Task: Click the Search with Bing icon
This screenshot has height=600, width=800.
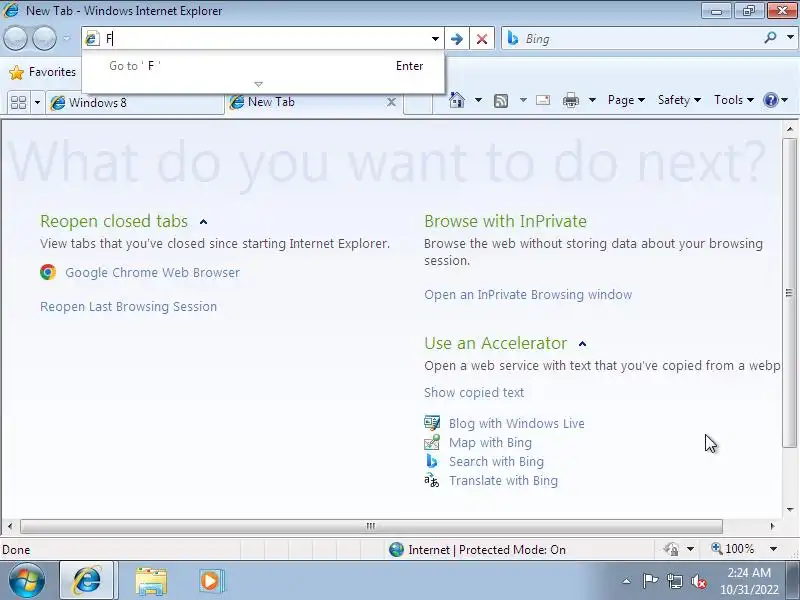Action: (432, 461)
